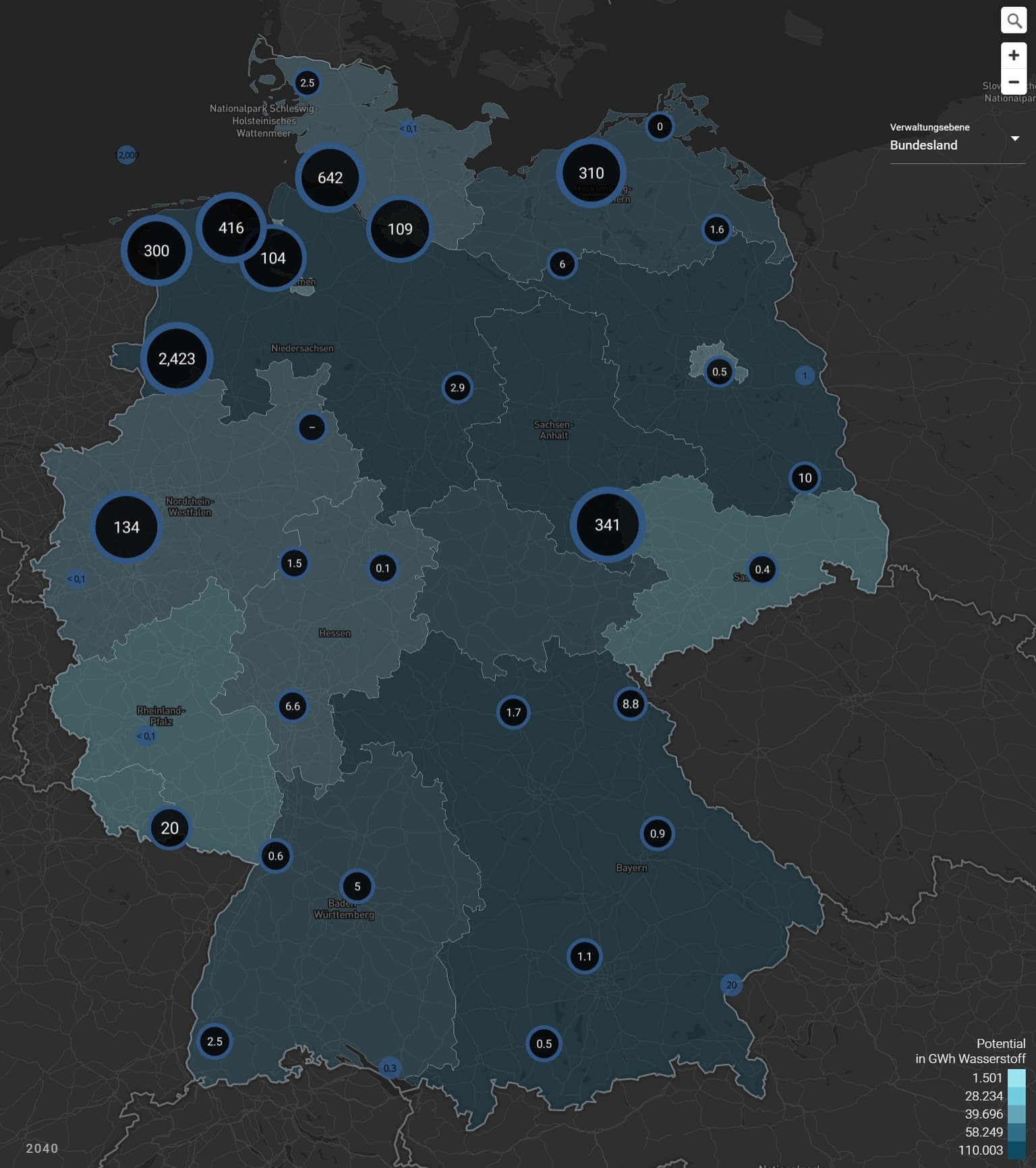1036x1168 pixels.
Task: Open the 341 marker near Sachsen-Anhalt
Action: pyautogui.click(x=607, y=525)
